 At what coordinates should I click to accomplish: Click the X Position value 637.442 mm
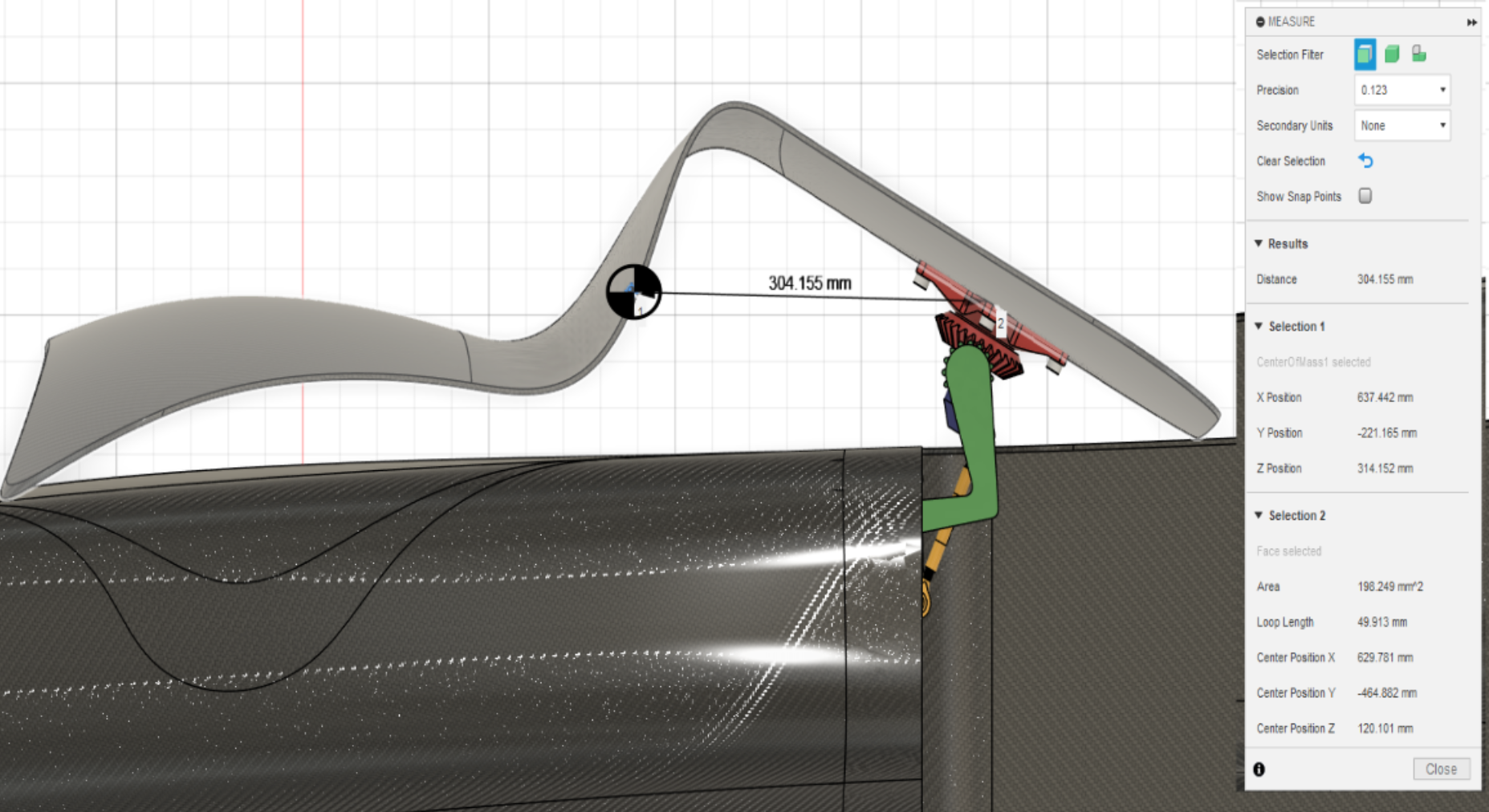point(1385,397)
